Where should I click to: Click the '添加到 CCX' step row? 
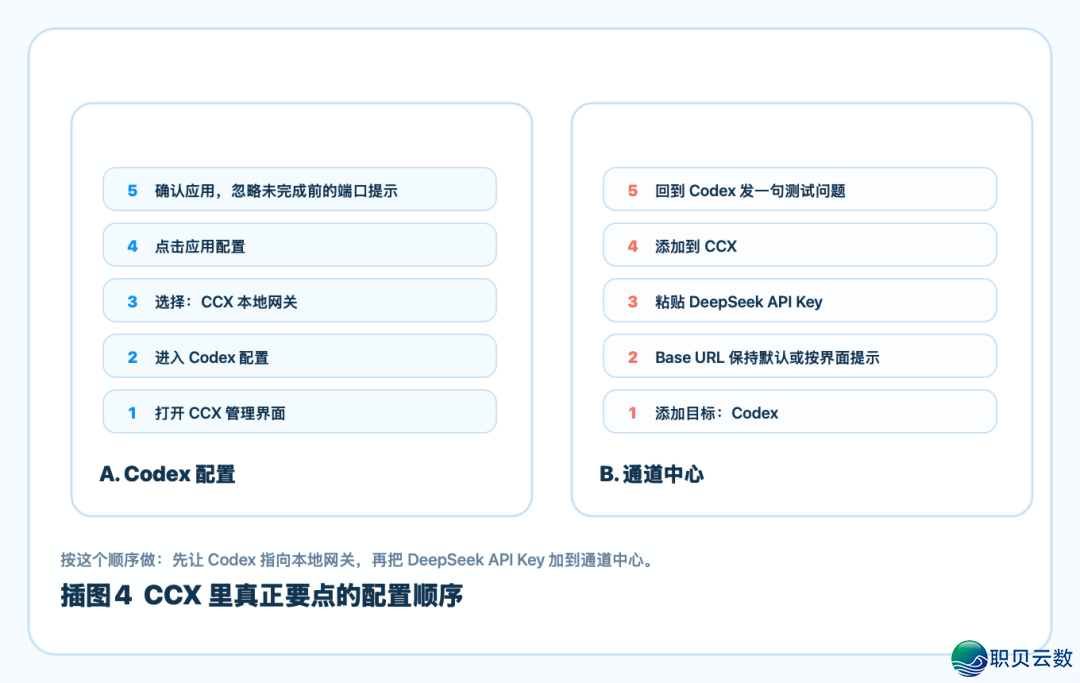800,245
